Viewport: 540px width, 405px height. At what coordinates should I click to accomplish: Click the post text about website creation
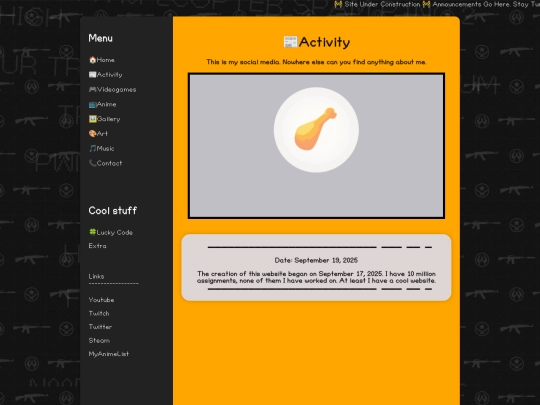[316, 277]
